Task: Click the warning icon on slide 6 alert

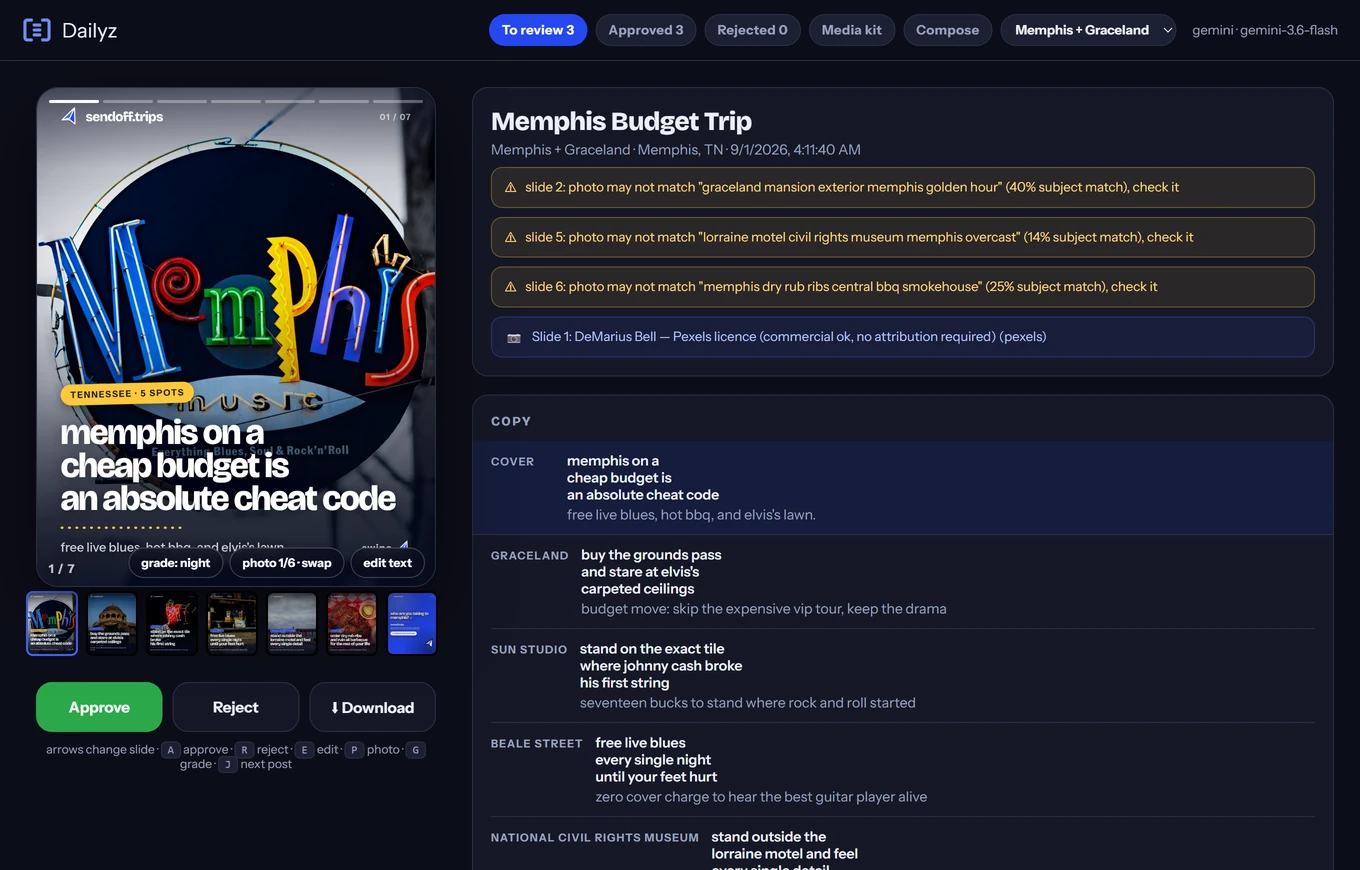Action: 511,286
